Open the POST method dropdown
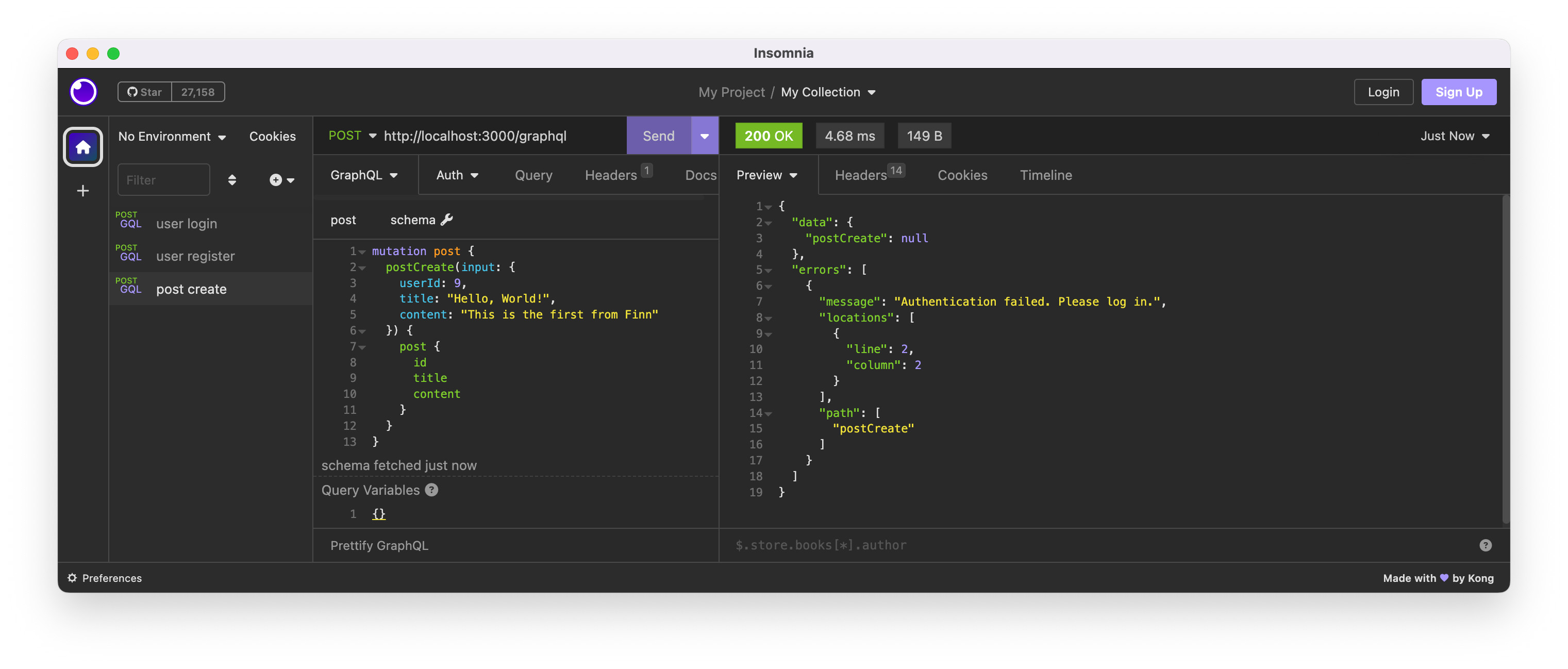Screen dimensions: 1568x669 click(x=353, y=135)
